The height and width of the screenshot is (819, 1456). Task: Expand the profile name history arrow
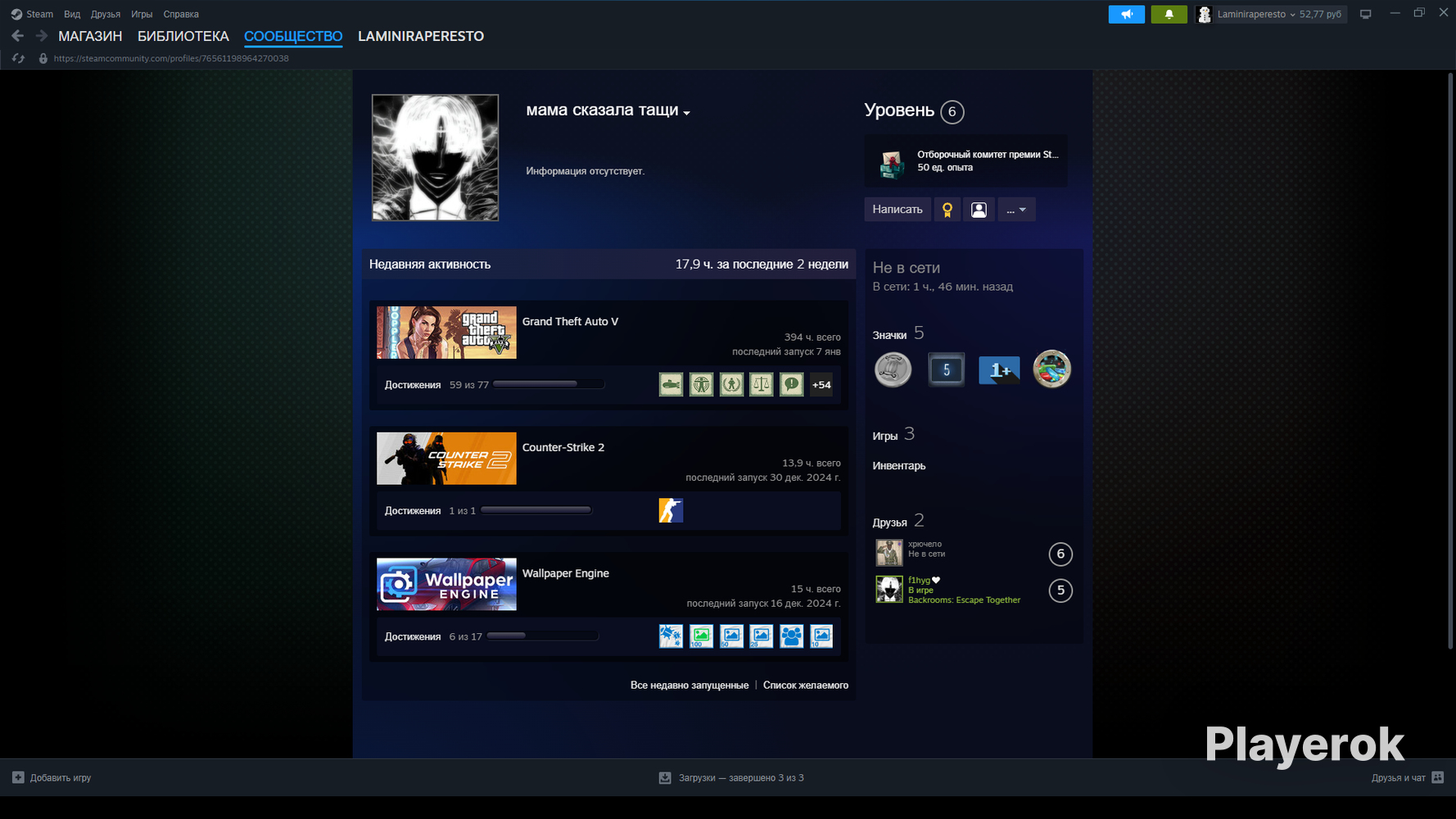click(x=687, y=113)
